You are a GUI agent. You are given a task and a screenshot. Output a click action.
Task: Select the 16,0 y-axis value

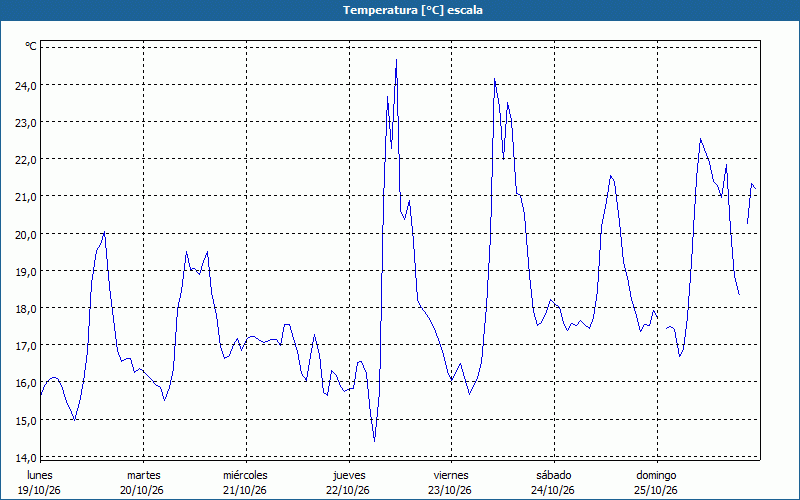click(26, 384)
